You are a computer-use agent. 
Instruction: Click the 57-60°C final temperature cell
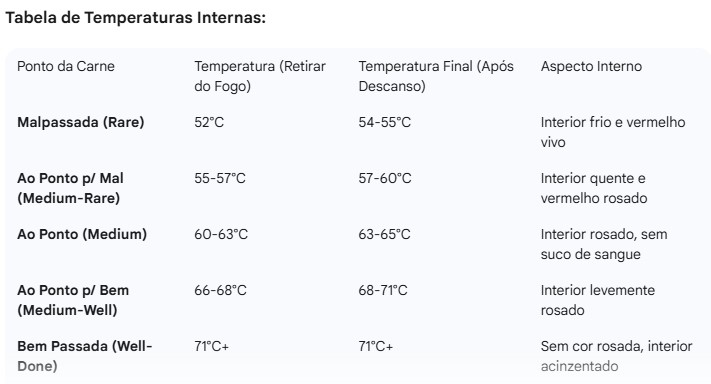click(385, 178)
